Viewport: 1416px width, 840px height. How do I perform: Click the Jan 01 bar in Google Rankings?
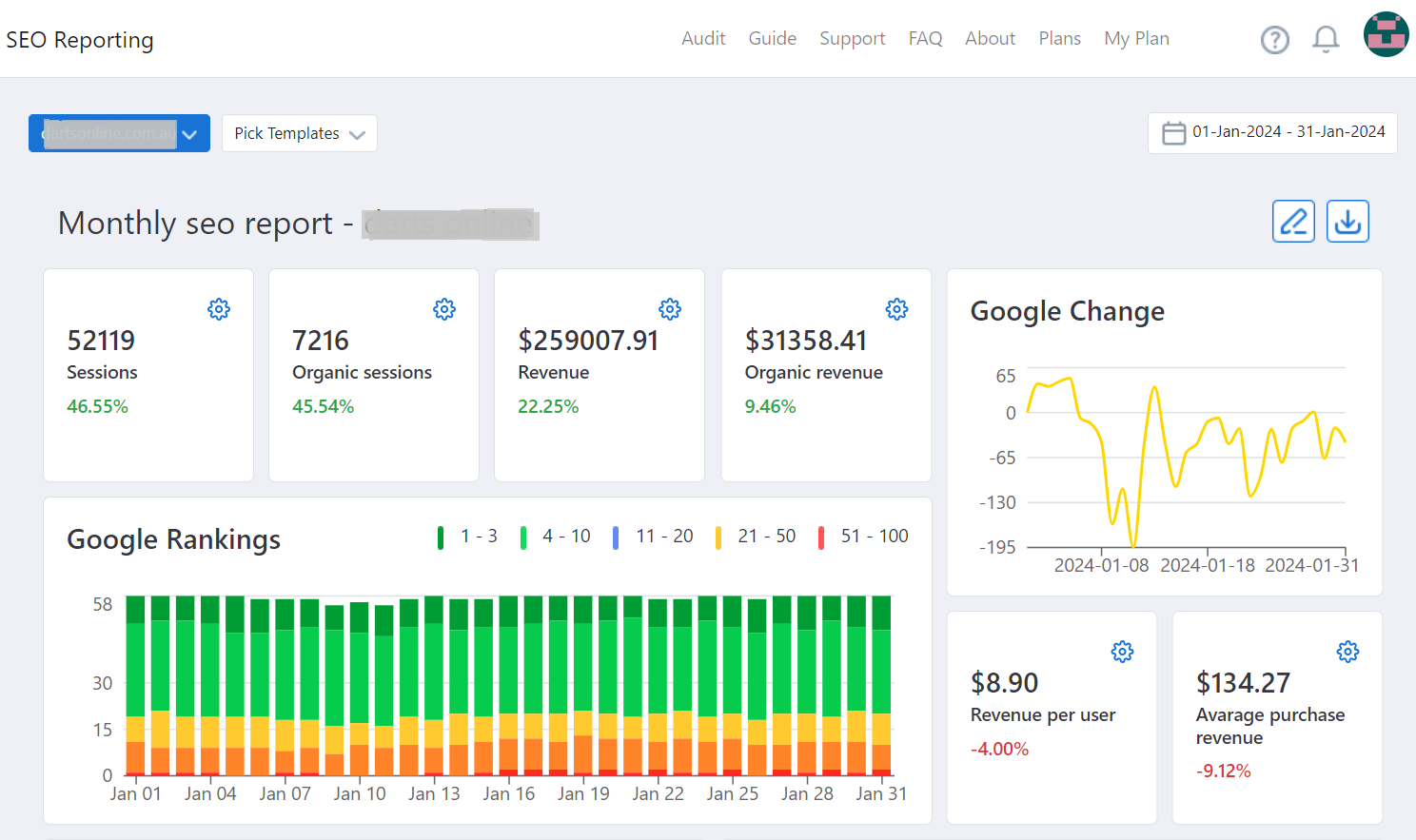(136, 685)
